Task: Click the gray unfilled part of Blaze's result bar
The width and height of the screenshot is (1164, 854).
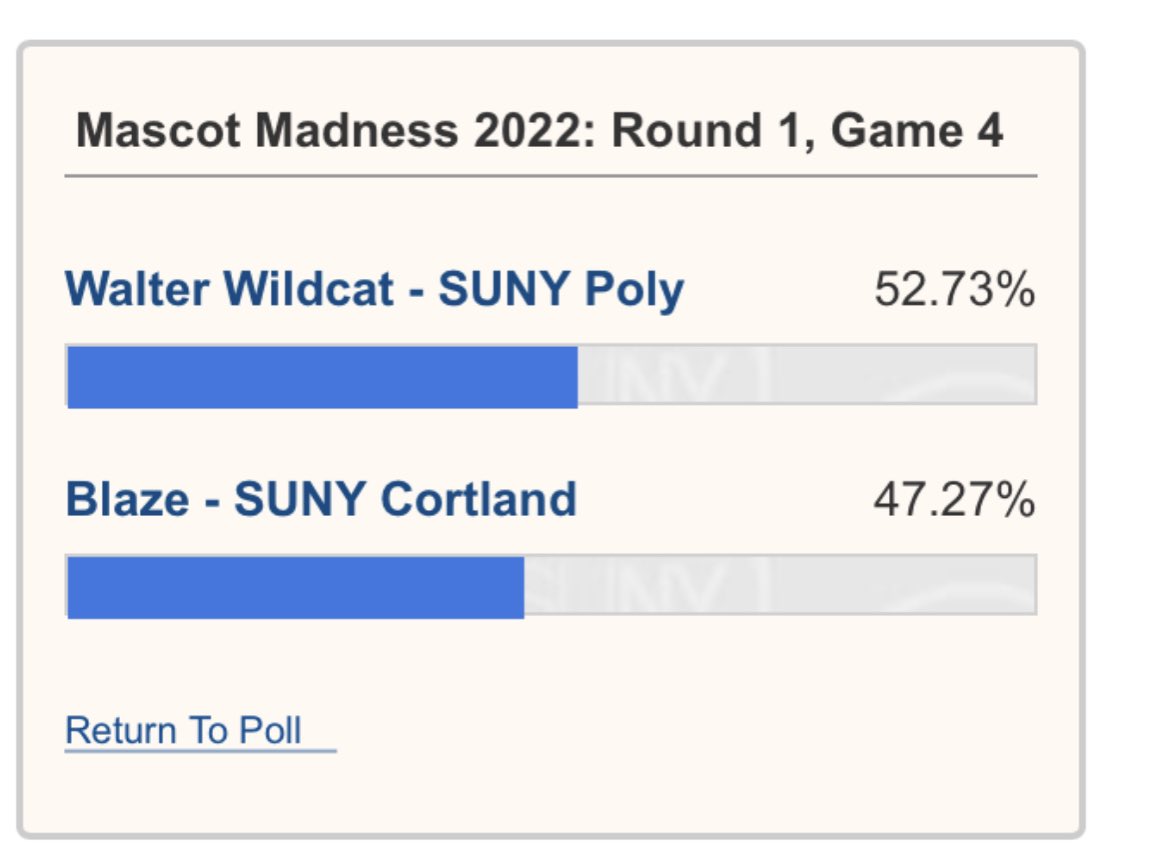Action: (780, 585)
